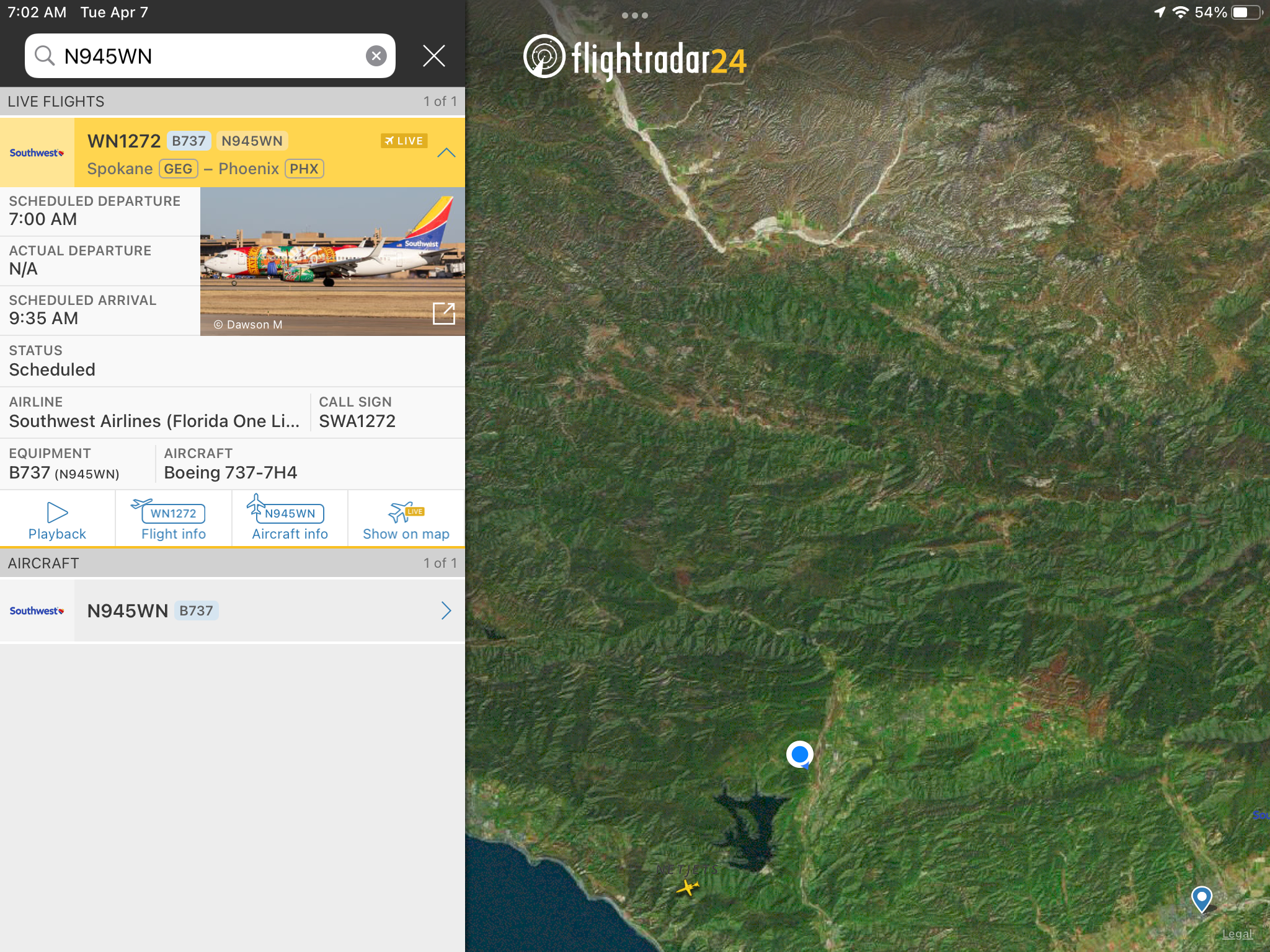The width and height of the screenshot is (1270, 952).
Task: Open N945WN Aircraft info
Action: [x=290, y=520]
